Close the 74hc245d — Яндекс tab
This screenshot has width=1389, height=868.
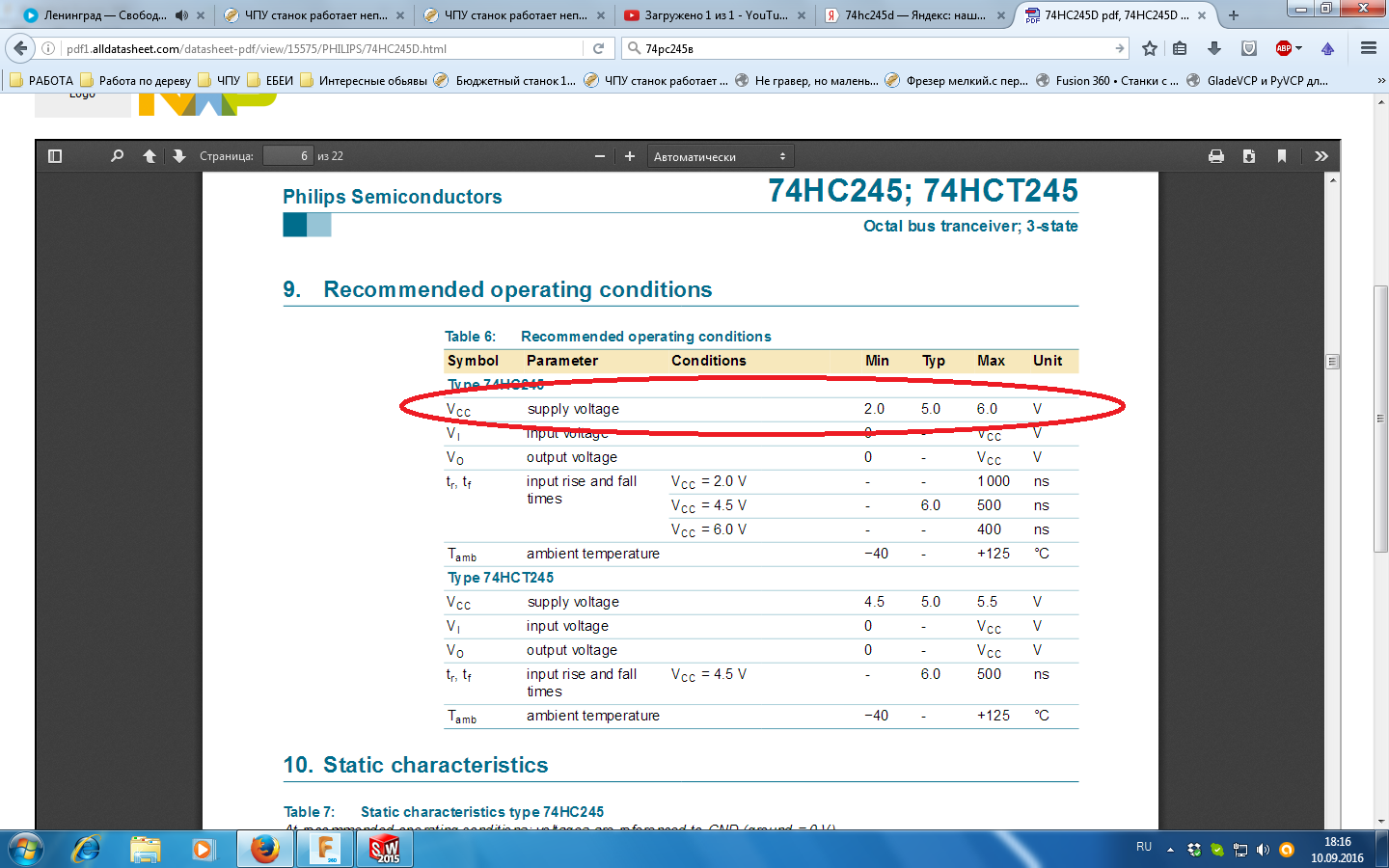(1001, 15)
